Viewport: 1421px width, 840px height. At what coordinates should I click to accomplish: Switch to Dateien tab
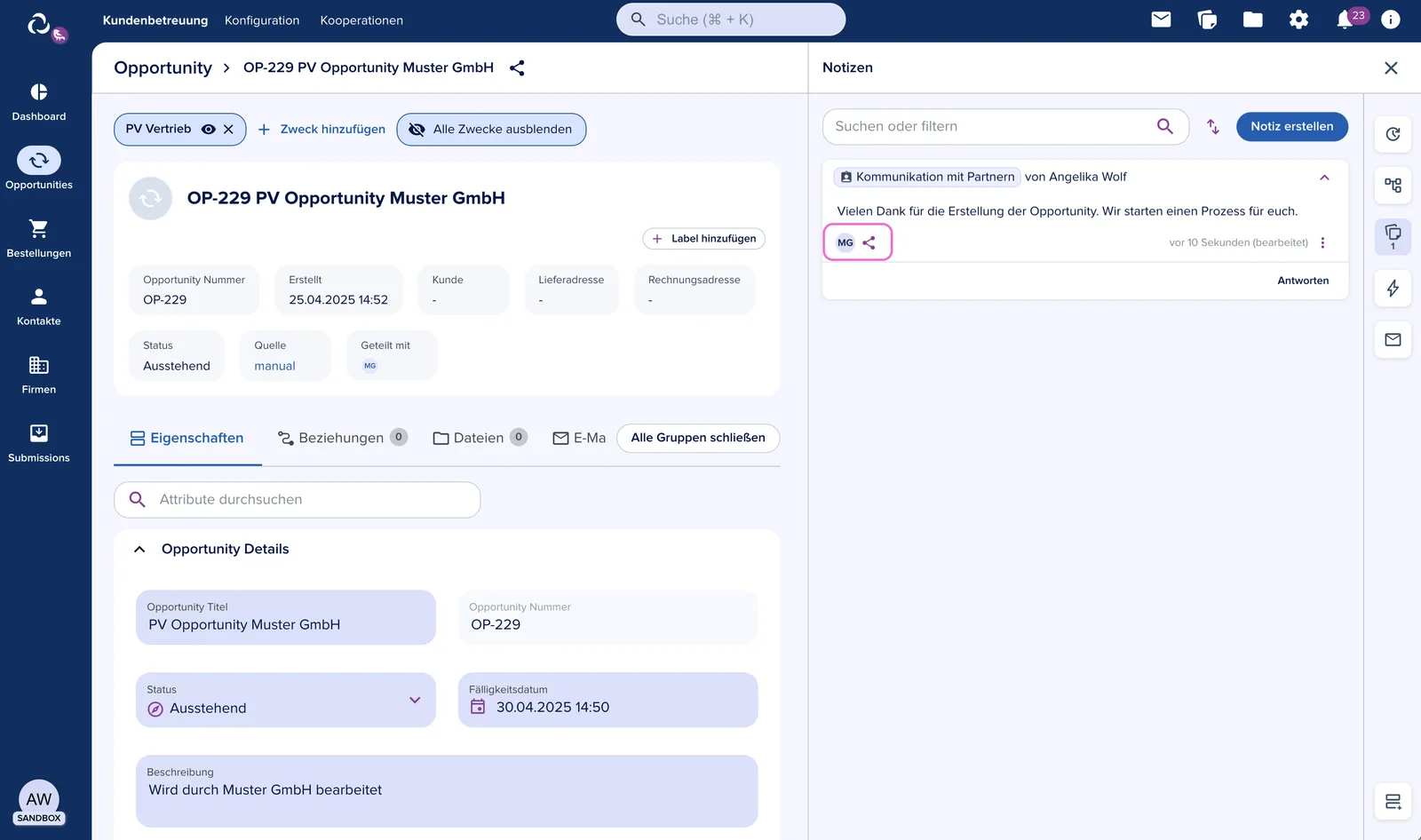[480, 438]
